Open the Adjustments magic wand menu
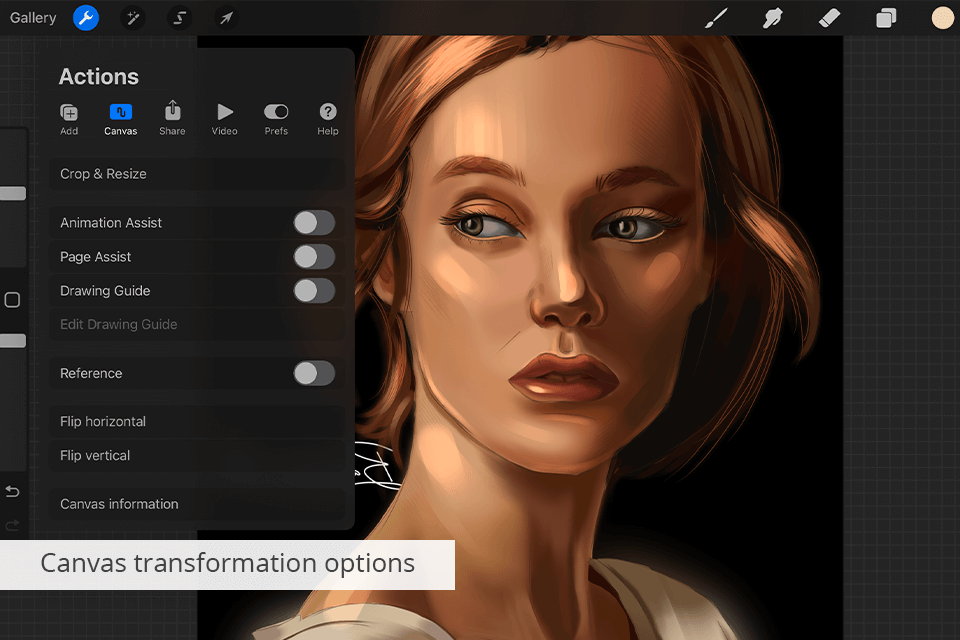Screen dimensions: 960x640 132,18
